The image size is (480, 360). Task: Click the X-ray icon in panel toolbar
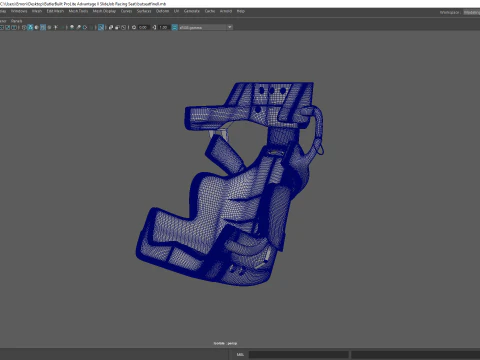(x=111, y=27)
